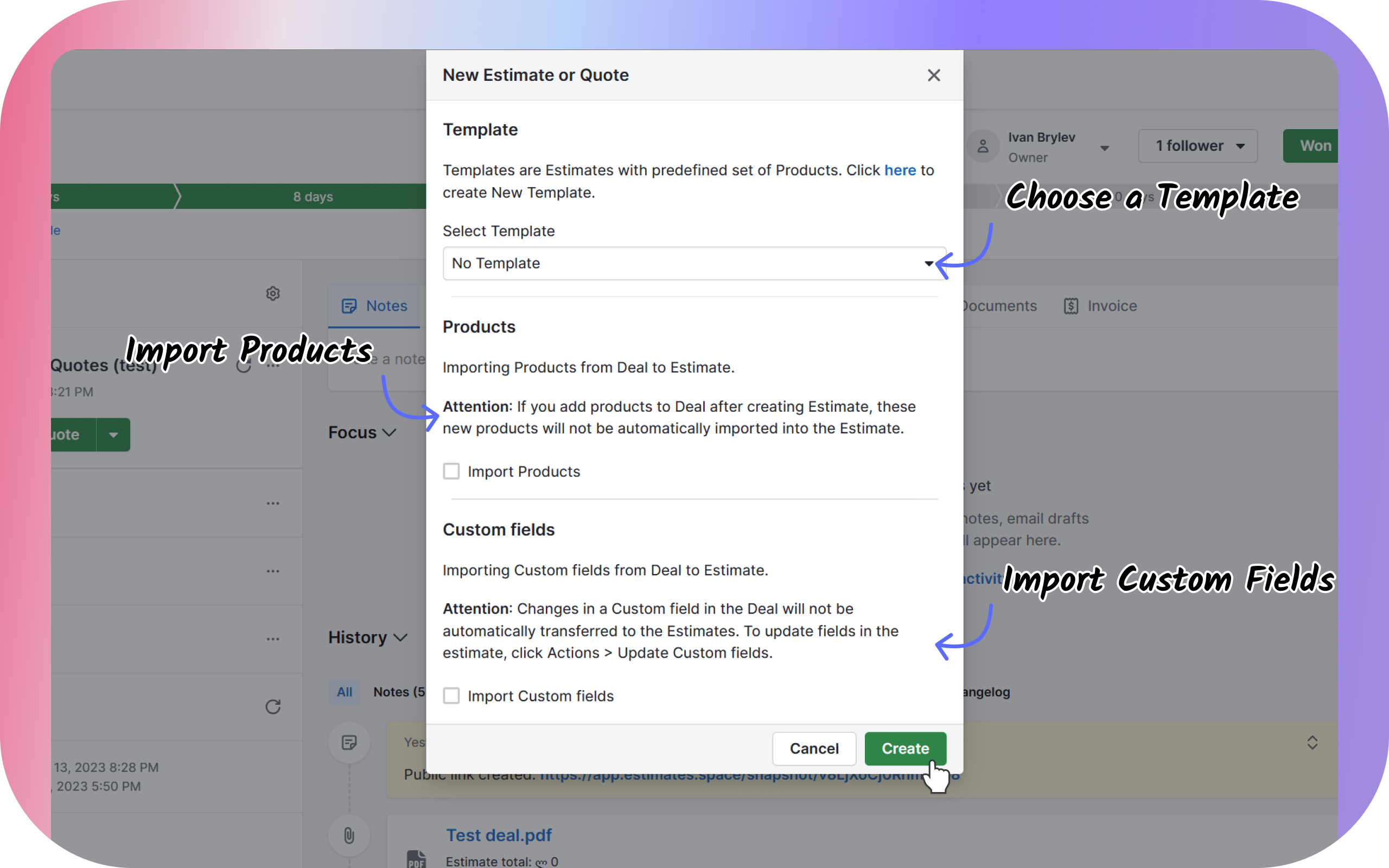Click the 'here' link to create template
The image size is (1389, 868).
click(x=900, y=170)
